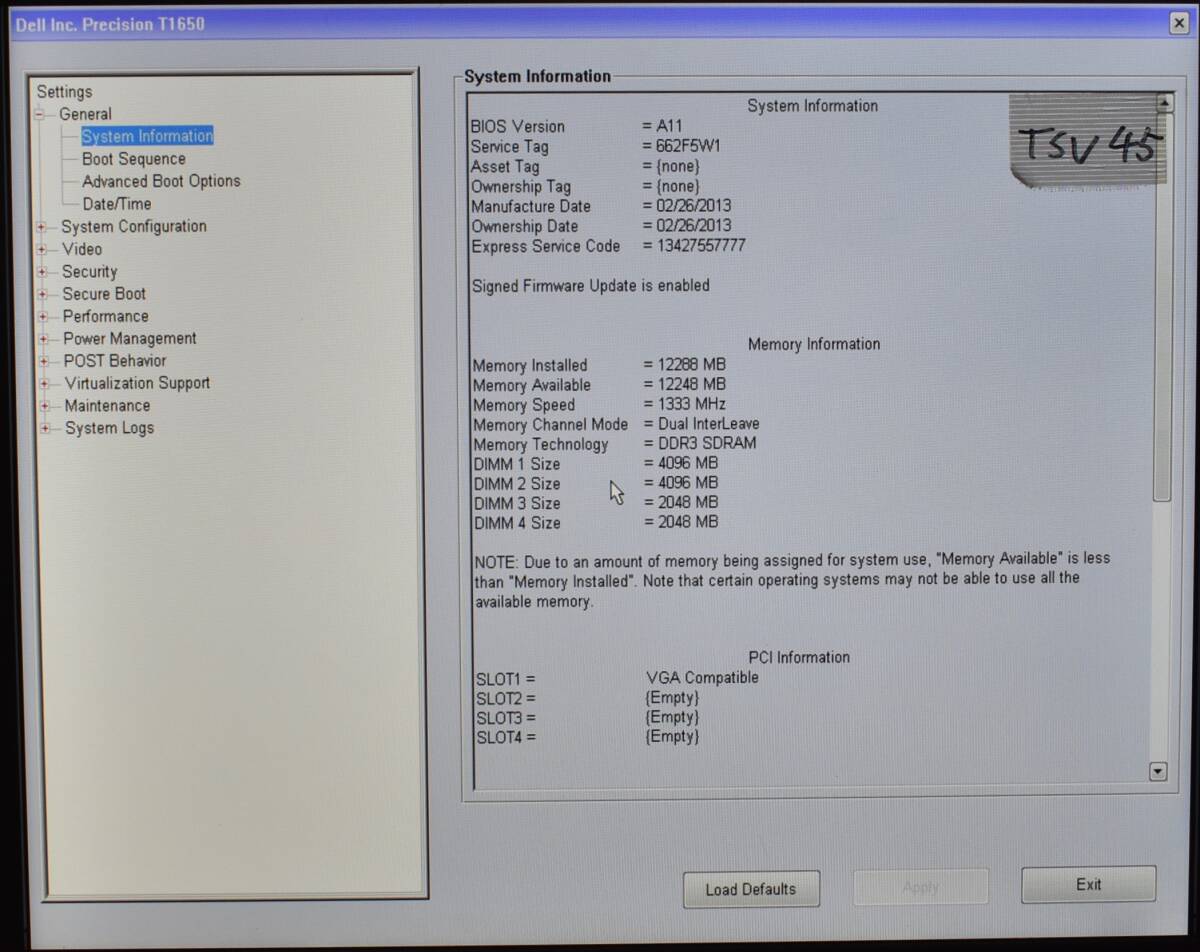Expand the POST Behavior node
This screenshot has height=952, width=1200.
click(43, 361)
